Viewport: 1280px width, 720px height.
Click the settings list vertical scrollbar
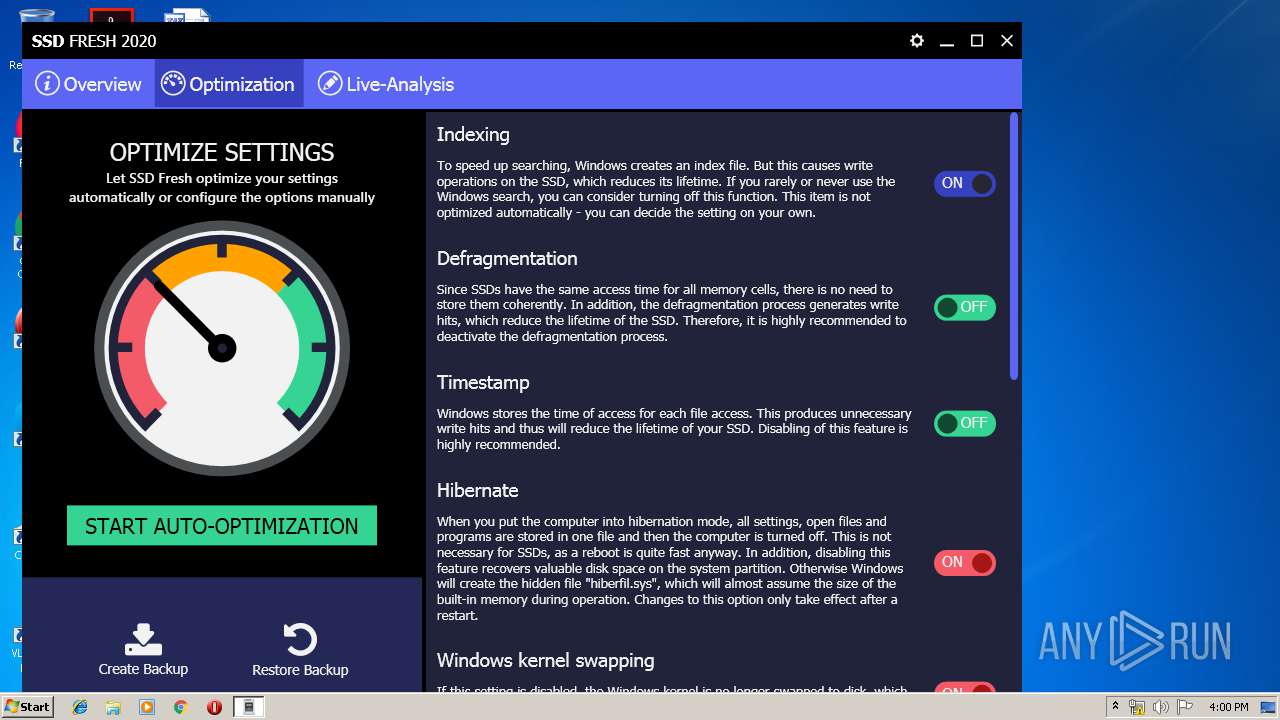(1014, 246)
